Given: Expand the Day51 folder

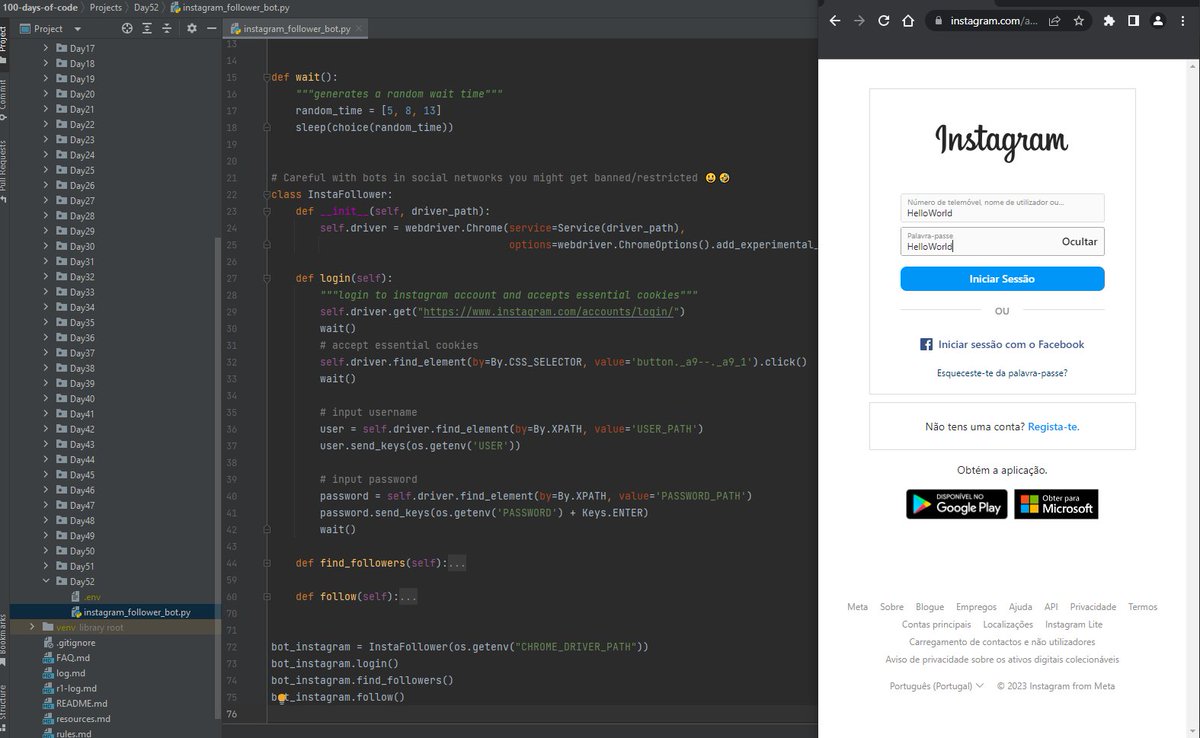Looking at the screenshot, I should click(x=46, y=566).
